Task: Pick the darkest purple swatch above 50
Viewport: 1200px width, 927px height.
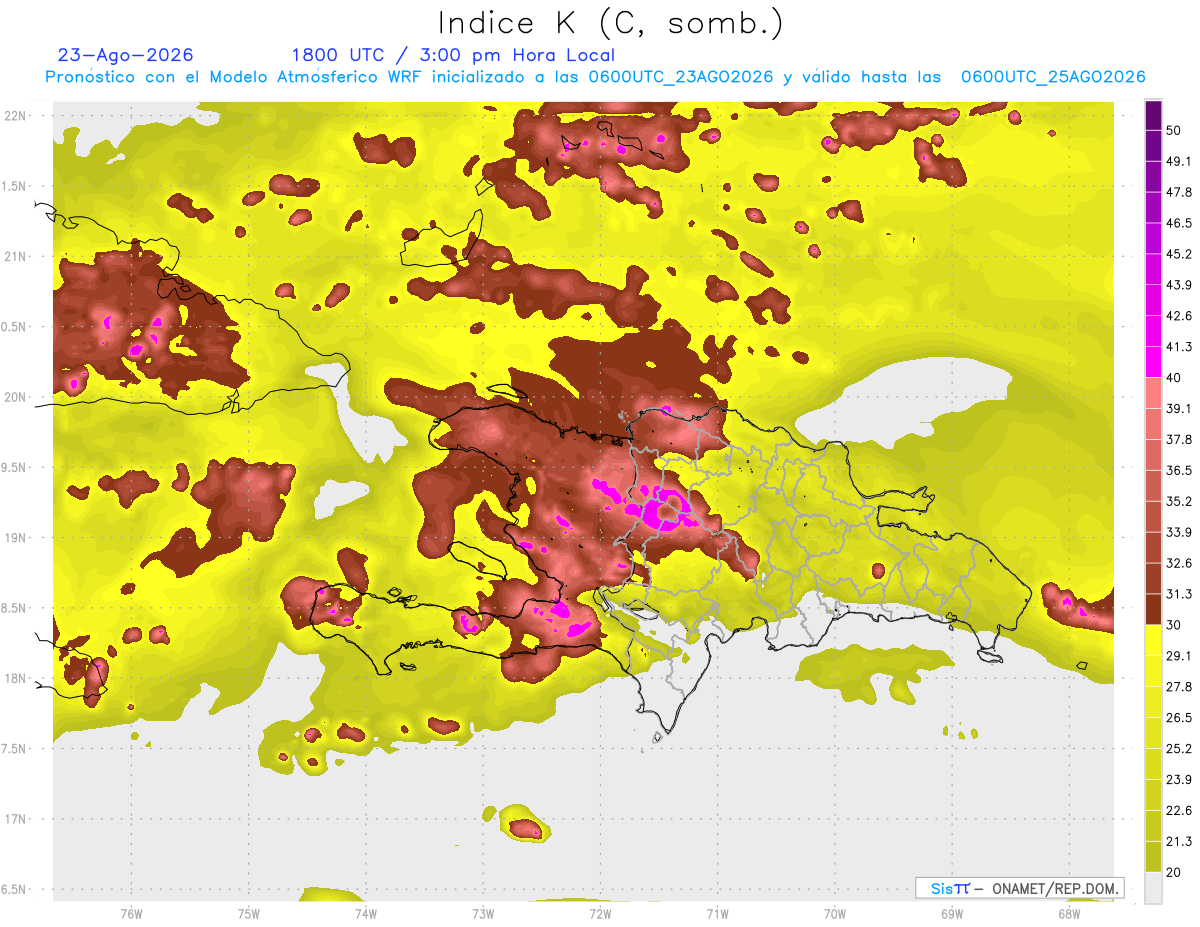Action: click(1153, 116)
